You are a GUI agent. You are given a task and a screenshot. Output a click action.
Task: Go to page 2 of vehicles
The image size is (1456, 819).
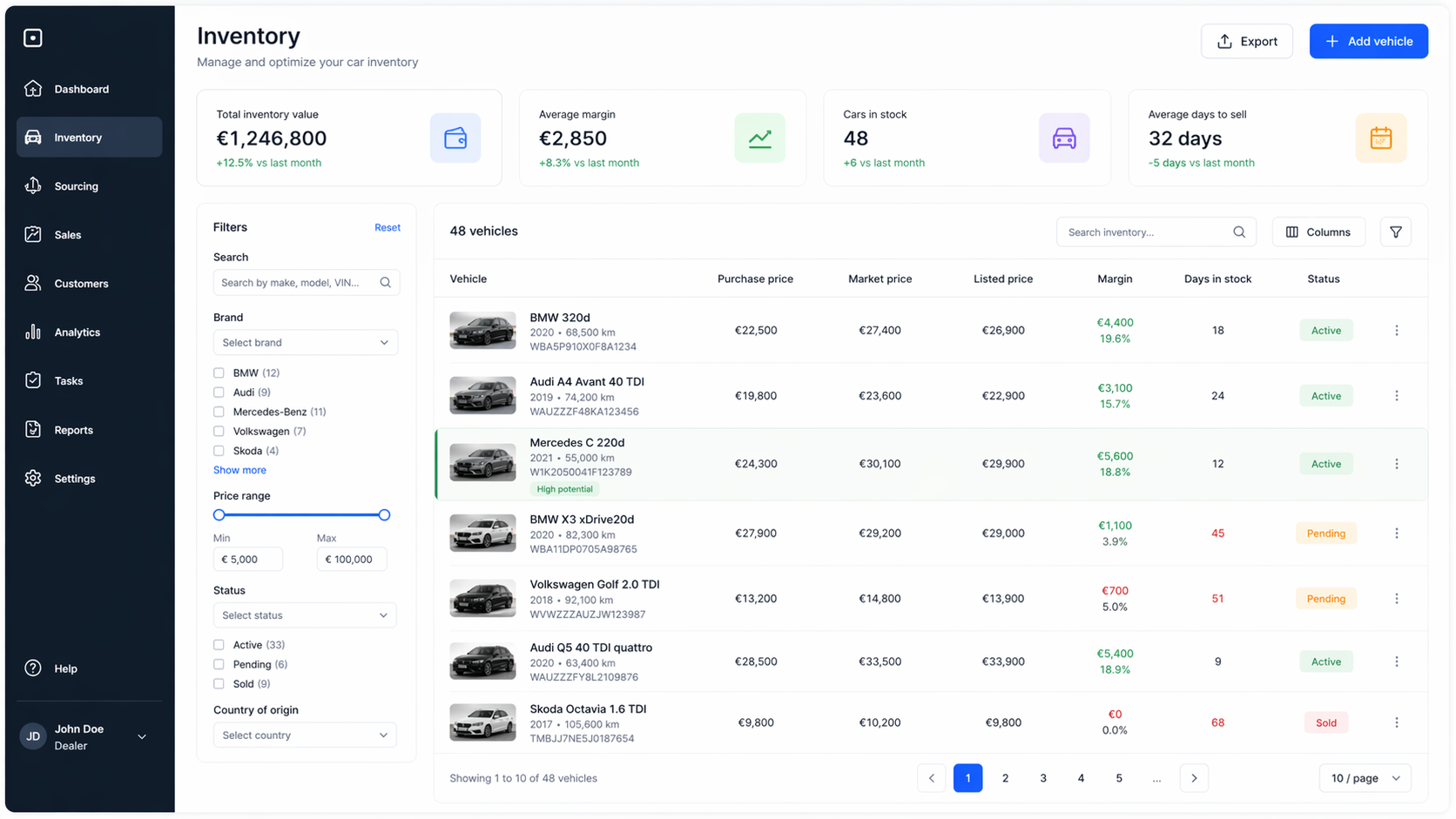tap(1005, 778)
